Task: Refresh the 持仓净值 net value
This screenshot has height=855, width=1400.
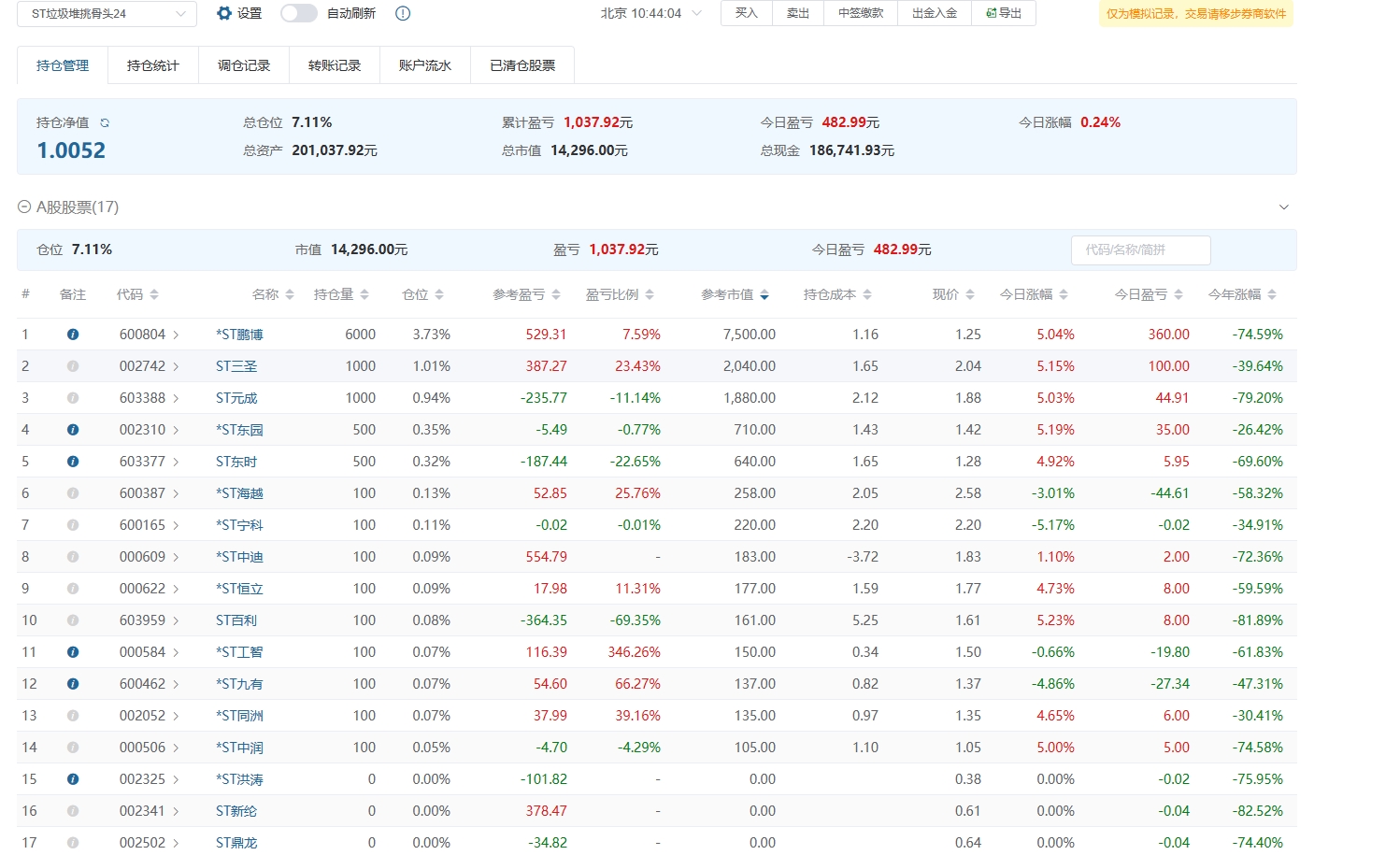Action: (105, 122)
